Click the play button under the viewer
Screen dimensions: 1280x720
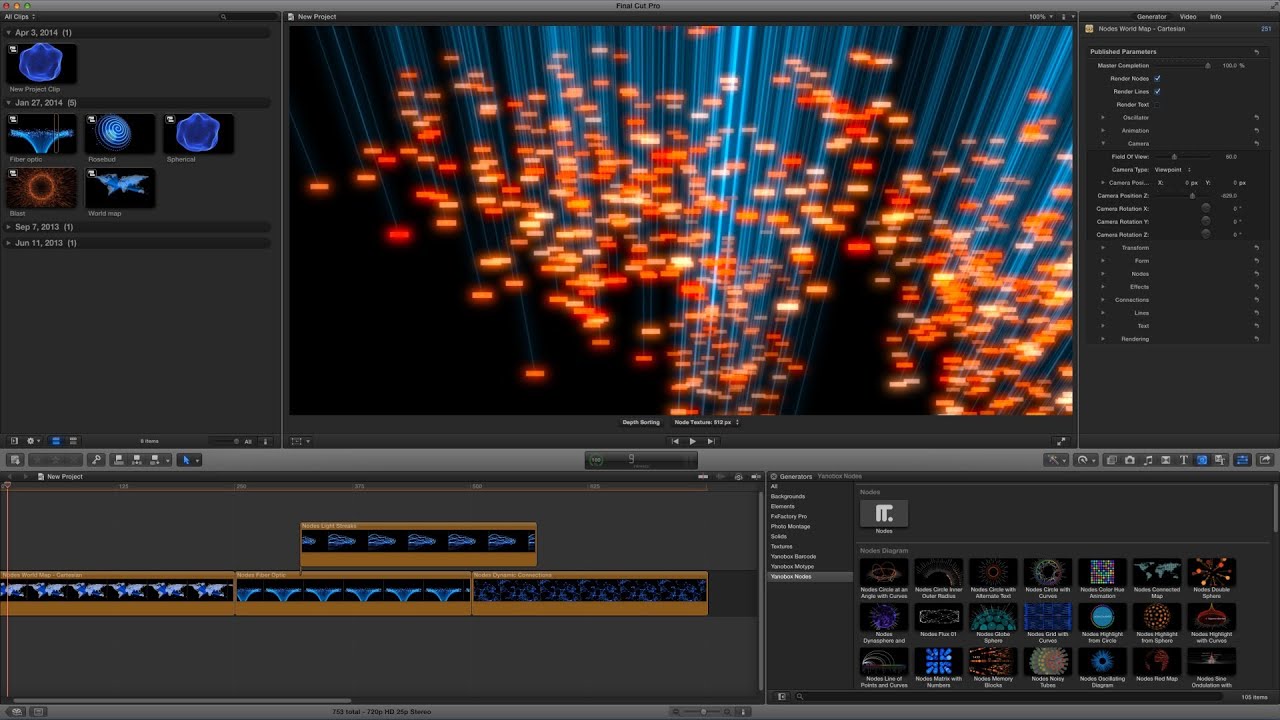tap(692, 441)
